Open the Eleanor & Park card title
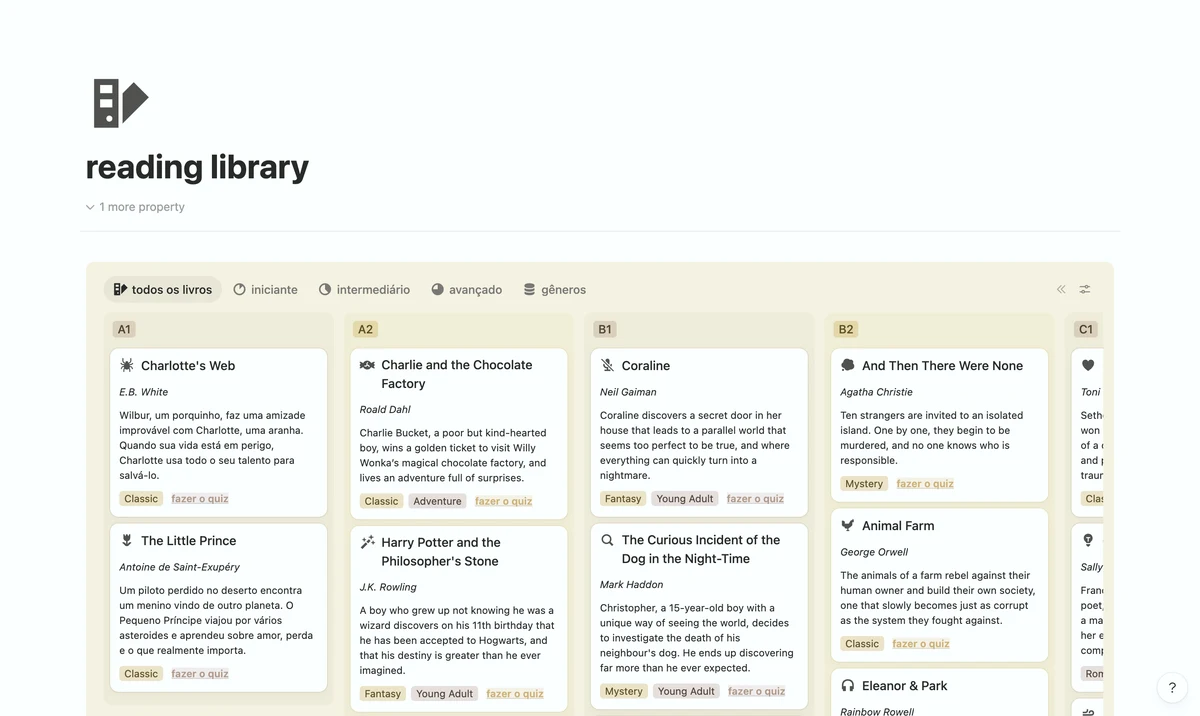This screenshot has width=1200, height=716. 905,686
